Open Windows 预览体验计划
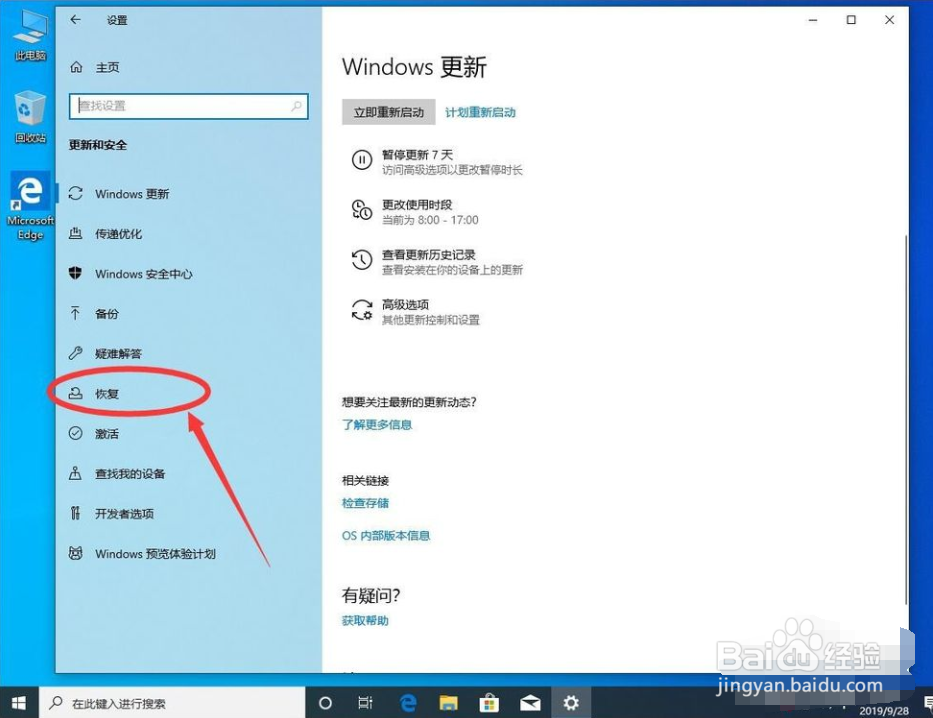Screen dimensions: 933x718 155,554
